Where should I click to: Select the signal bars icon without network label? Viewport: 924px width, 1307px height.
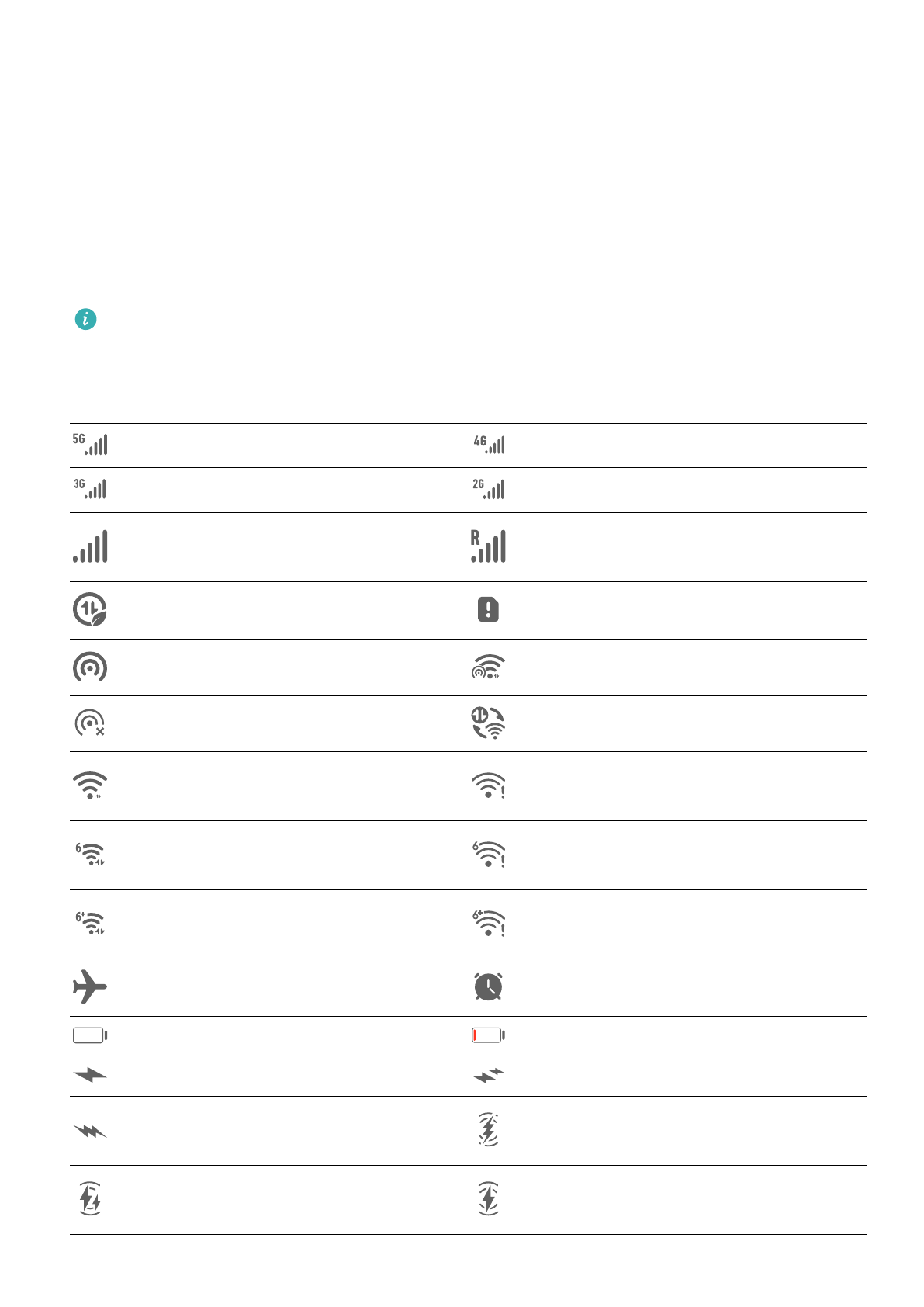pyautogui.click(x=90, y=546)
